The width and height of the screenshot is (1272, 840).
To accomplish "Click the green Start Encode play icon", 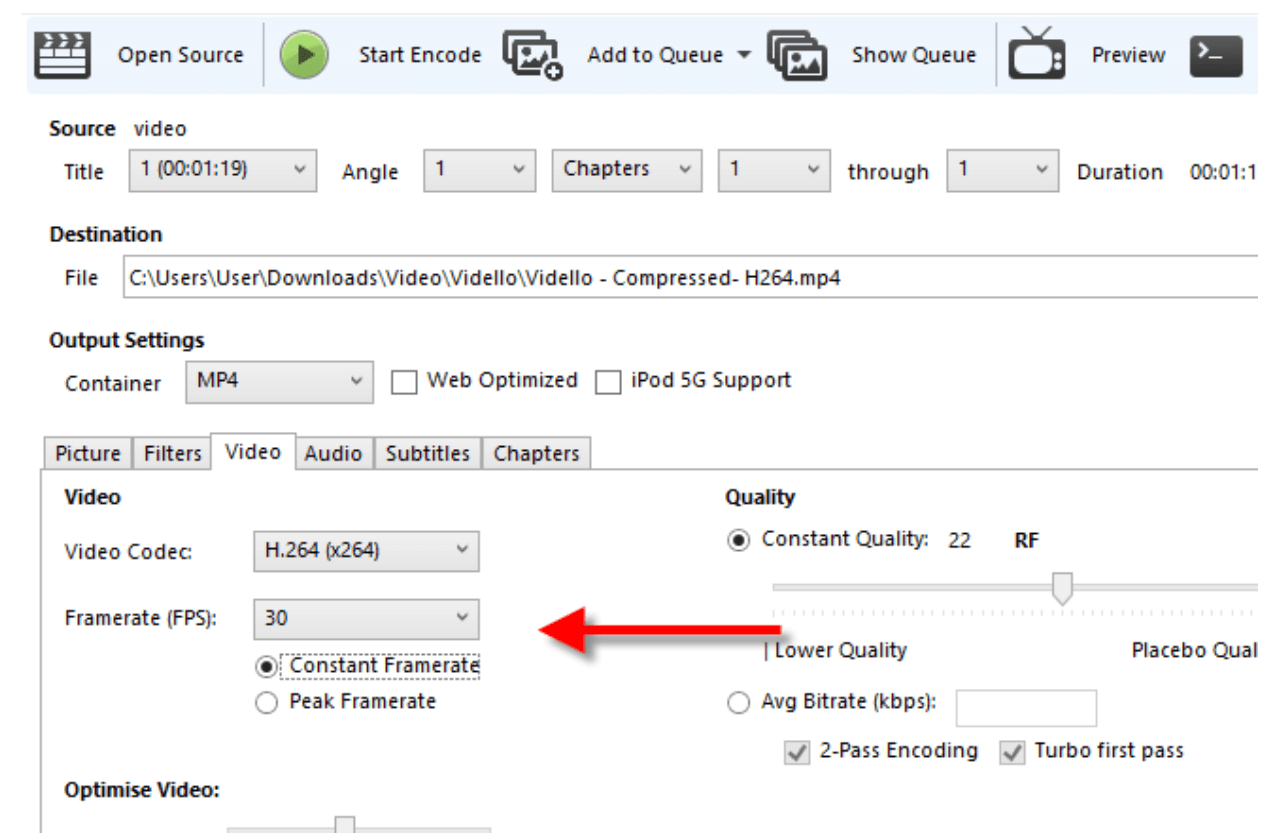I will pos(304,55).
